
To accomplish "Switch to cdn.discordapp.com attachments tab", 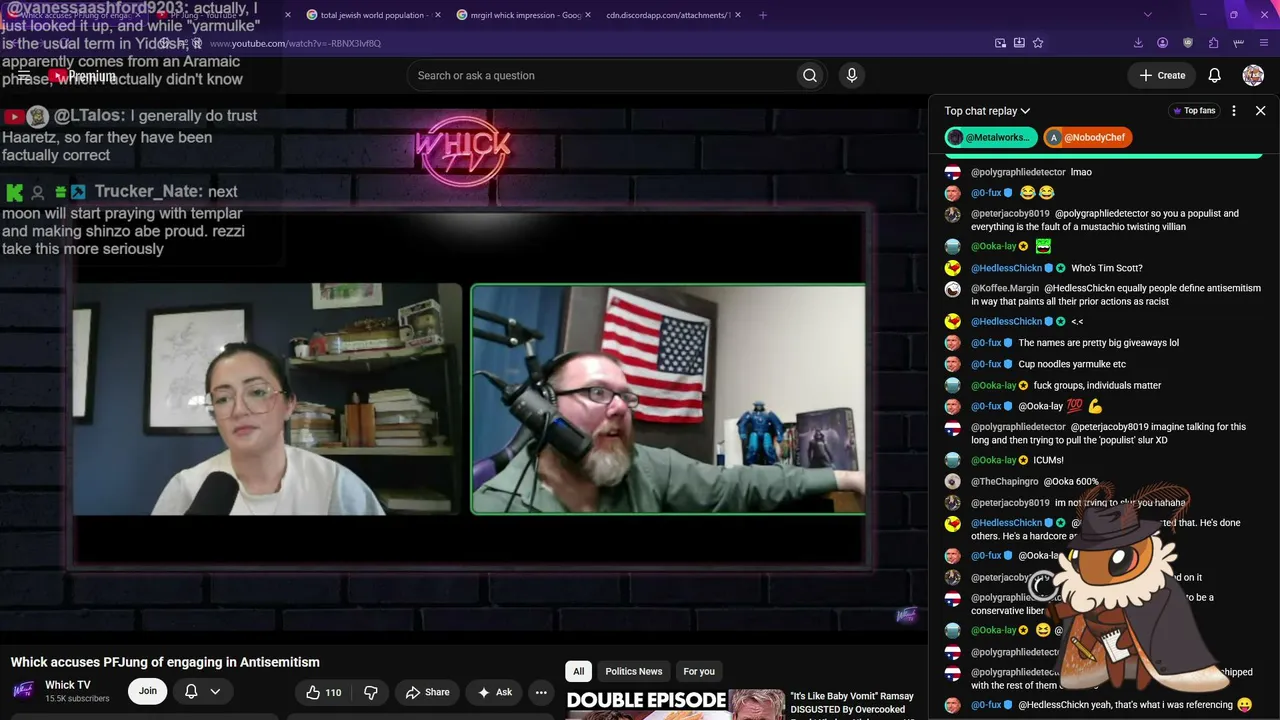I will point(672,15).
